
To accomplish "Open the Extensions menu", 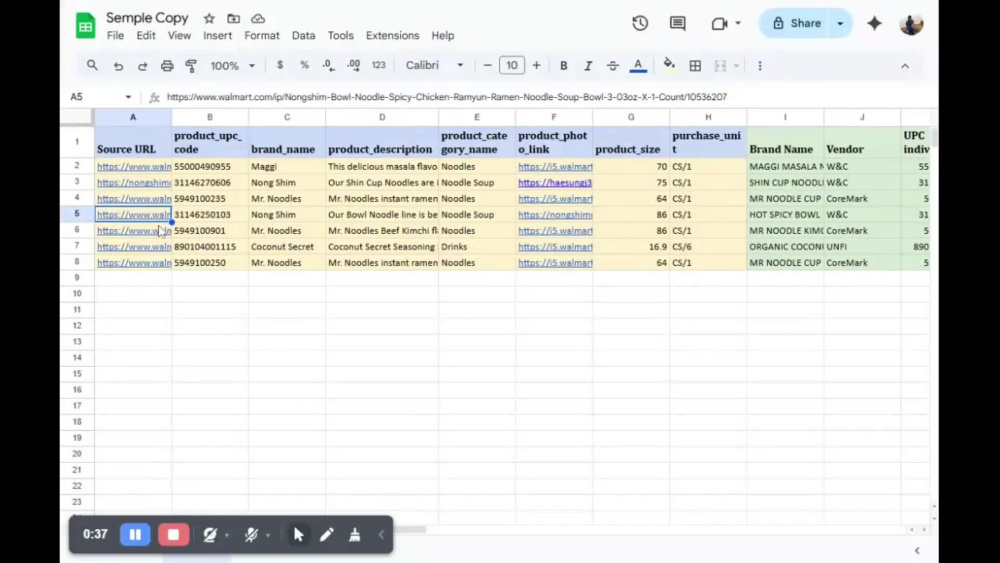I will [392, 36].
